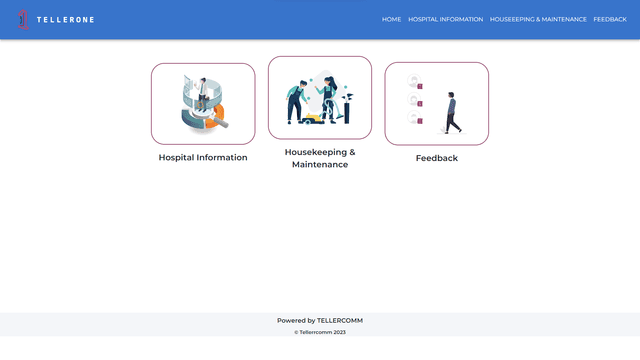640x360 pixels.
Task: Go to HOME in the navigation bar
Action: (x=391, y=19)
